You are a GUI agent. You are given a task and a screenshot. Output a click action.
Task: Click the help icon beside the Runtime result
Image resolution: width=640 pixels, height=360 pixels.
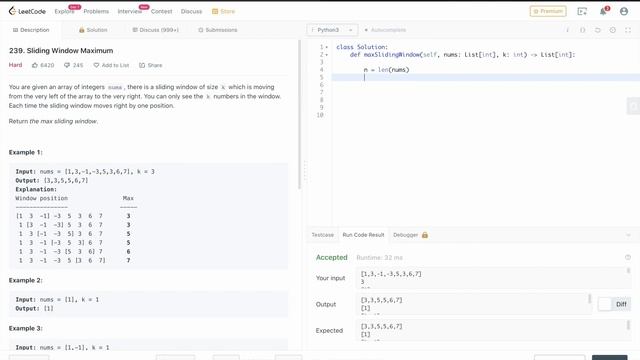tap(628, 258)
